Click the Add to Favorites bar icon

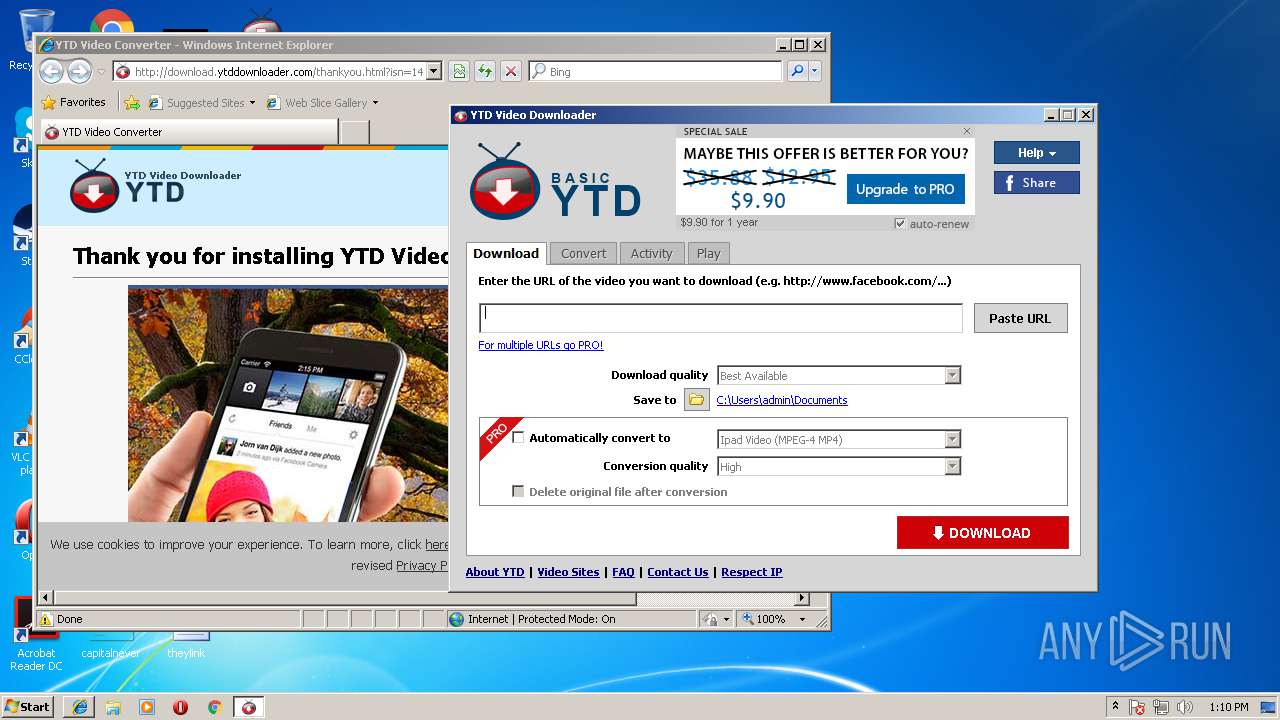(131, 102)
